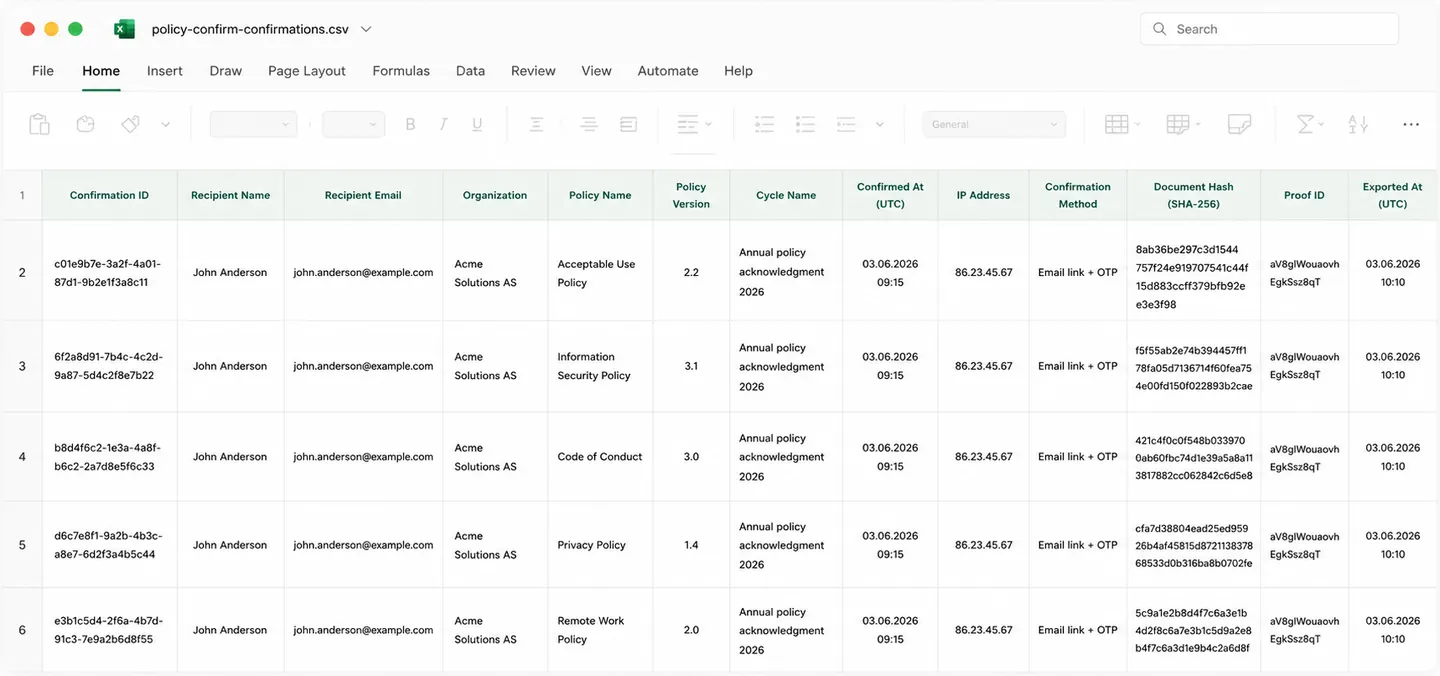
Task: Click the align left icon
Action: (x=536, y=124)
